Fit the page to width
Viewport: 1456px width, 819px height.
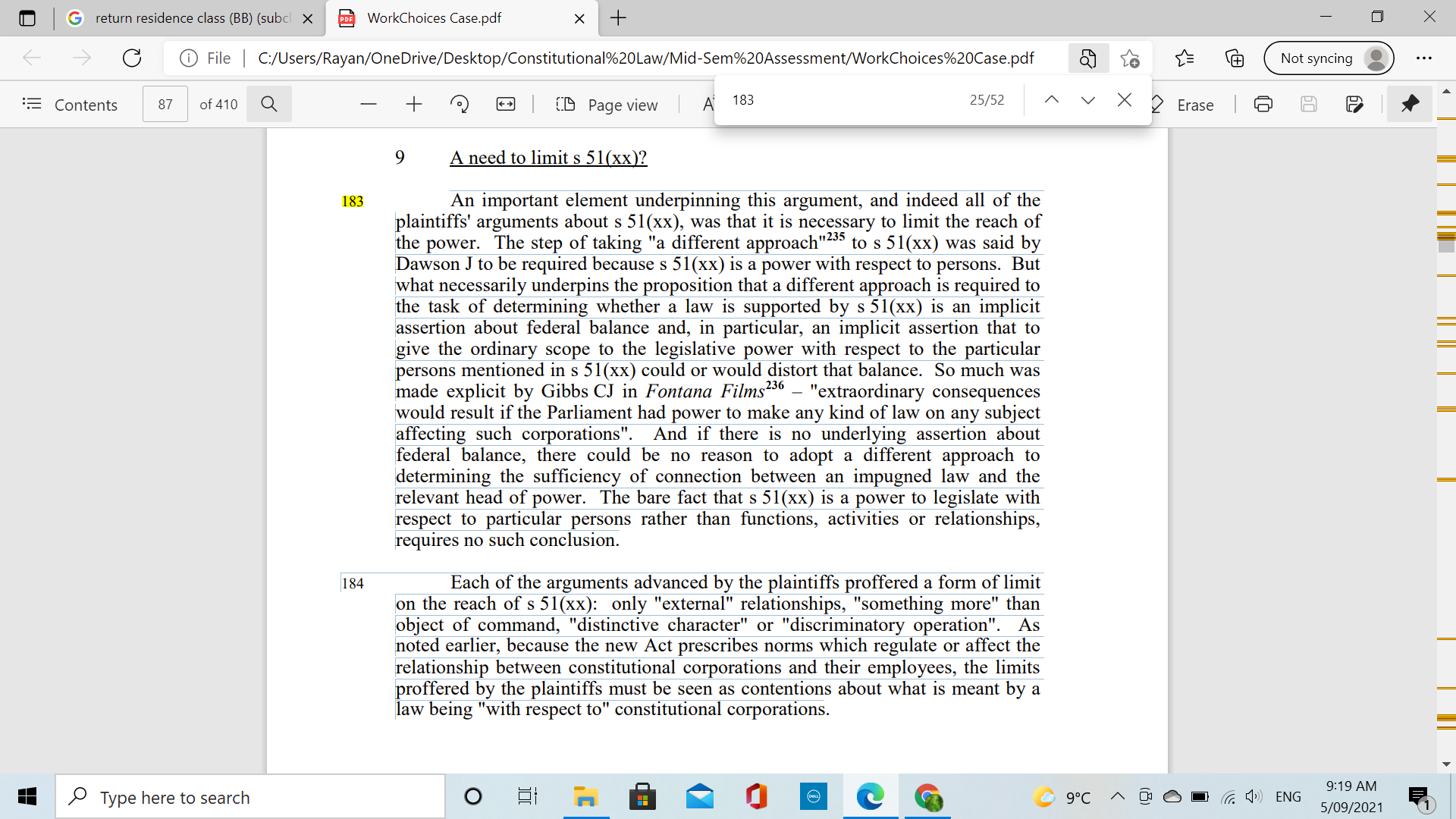click(x=505, y=105)
